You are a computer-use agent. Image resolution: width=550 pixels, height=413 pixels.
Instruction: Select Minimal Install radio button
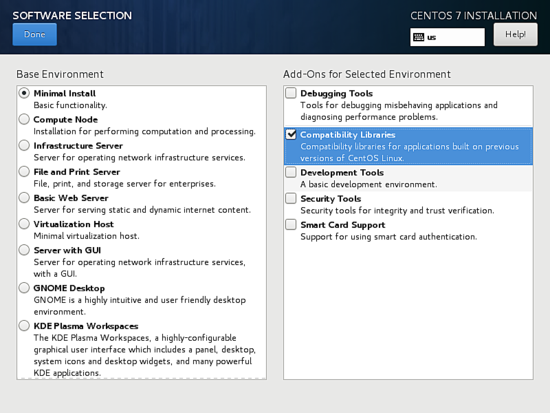click(x=24, y=93)
